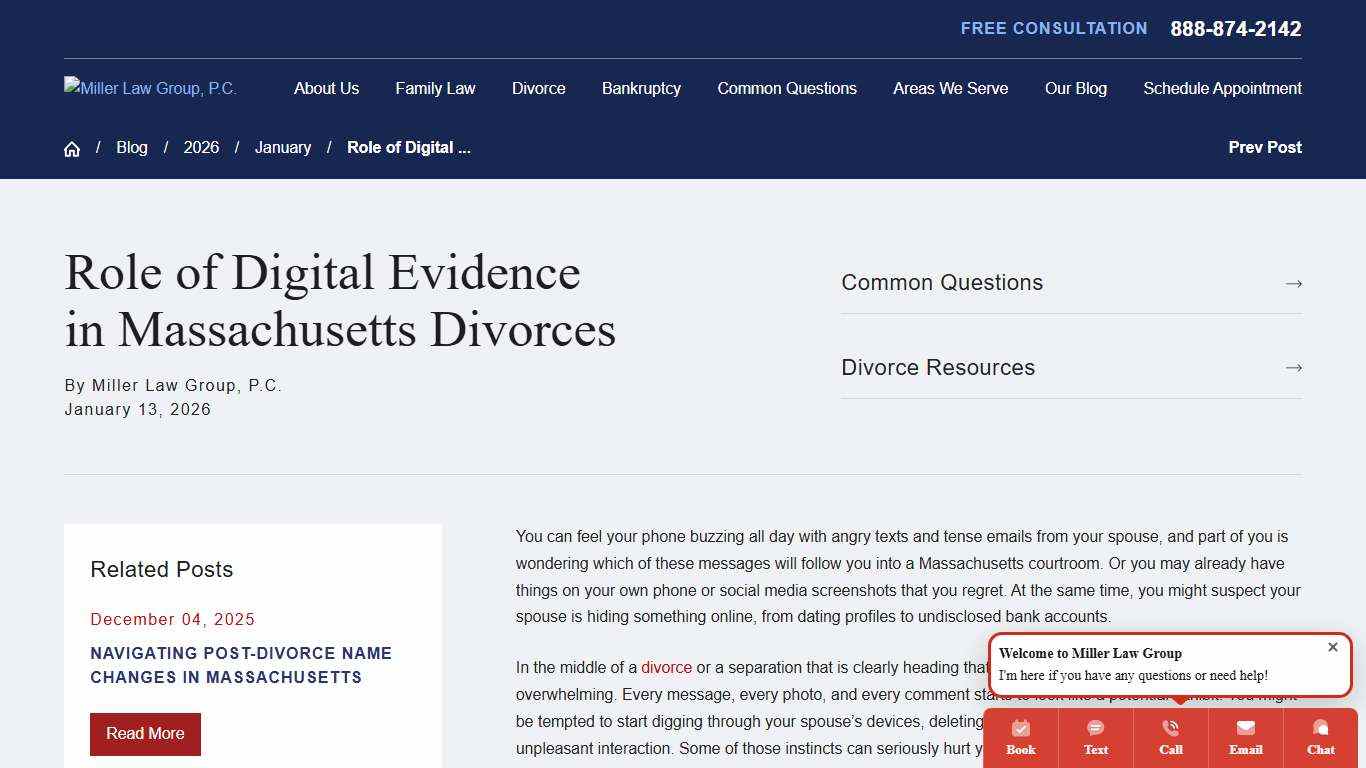Image resolution: width=1366 pixels, height=768 pixels.
Task: Dismiss the welcome chat popup
Action: [x=1333, y=647]
